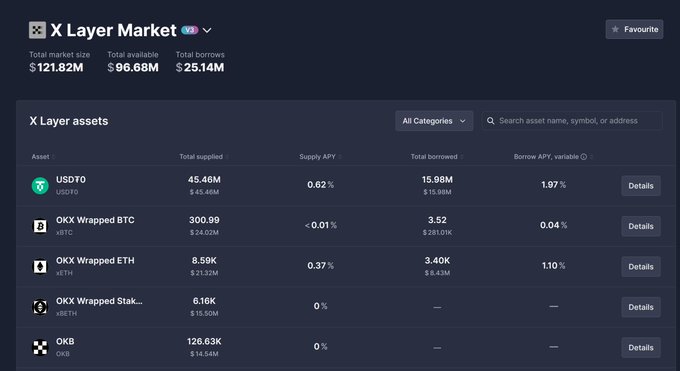Click the Favourite star button

634,29
